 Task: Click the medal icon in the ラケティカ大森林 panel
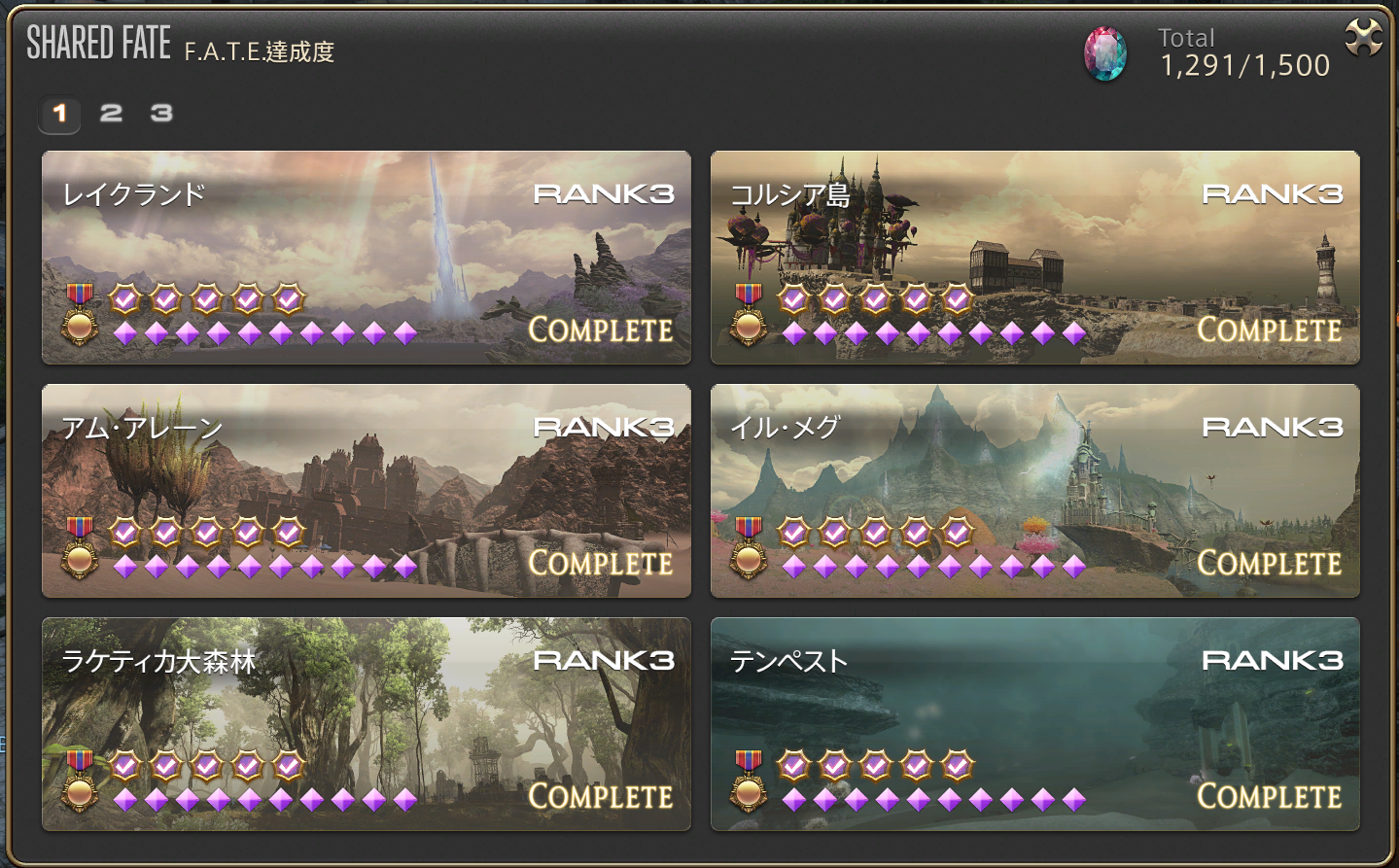(x=80, y=780)
